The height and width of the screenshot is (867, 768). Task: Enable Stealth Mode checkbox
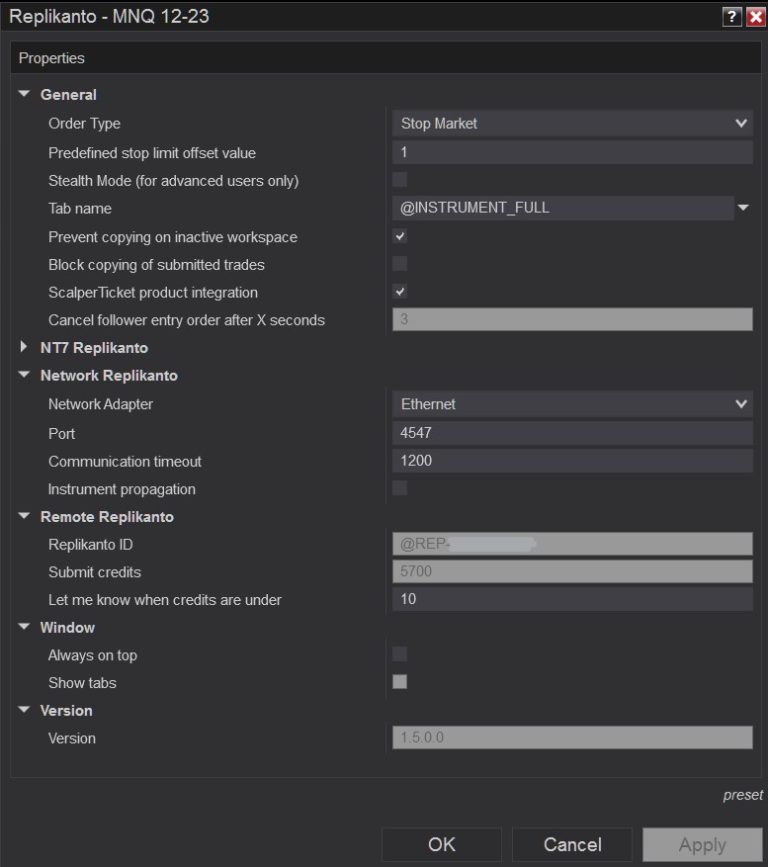(400, 180)
